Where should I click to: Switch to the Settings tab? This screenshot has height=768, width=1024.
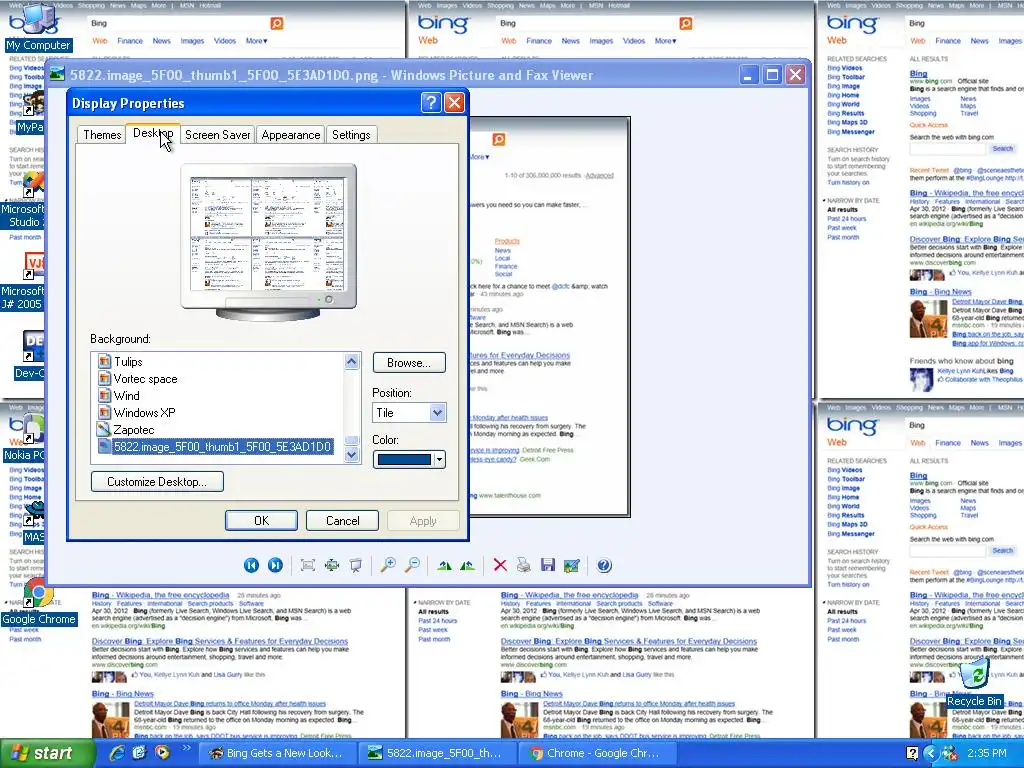pos(351,135)
